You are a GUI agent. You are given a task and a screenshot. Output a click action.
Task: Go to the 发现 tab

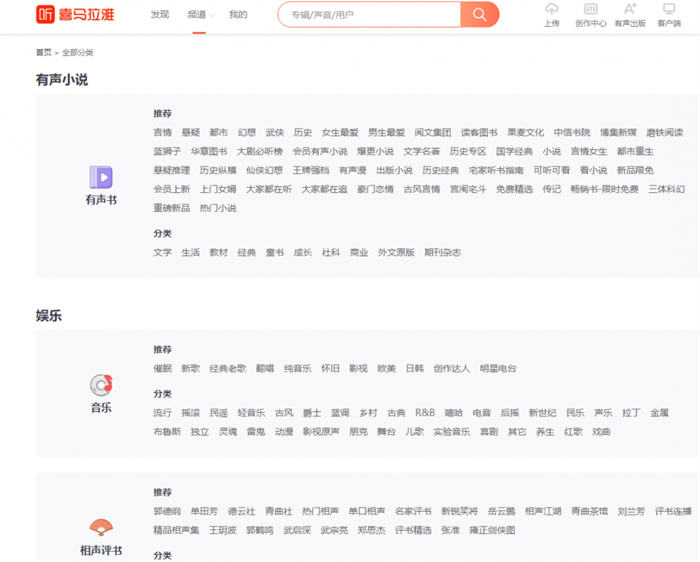(x=160, y=15)
